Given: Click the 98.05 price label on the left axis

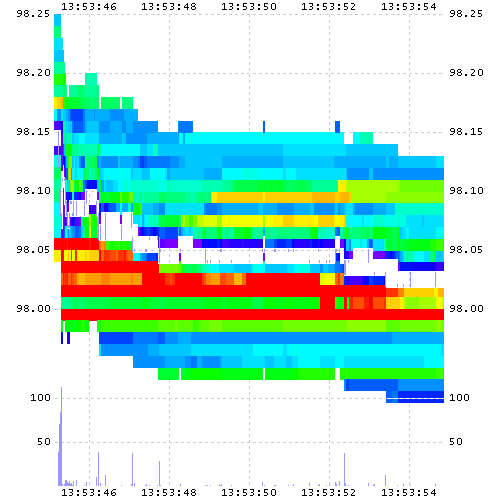Looking at the screenshot, I should point(33,250).
